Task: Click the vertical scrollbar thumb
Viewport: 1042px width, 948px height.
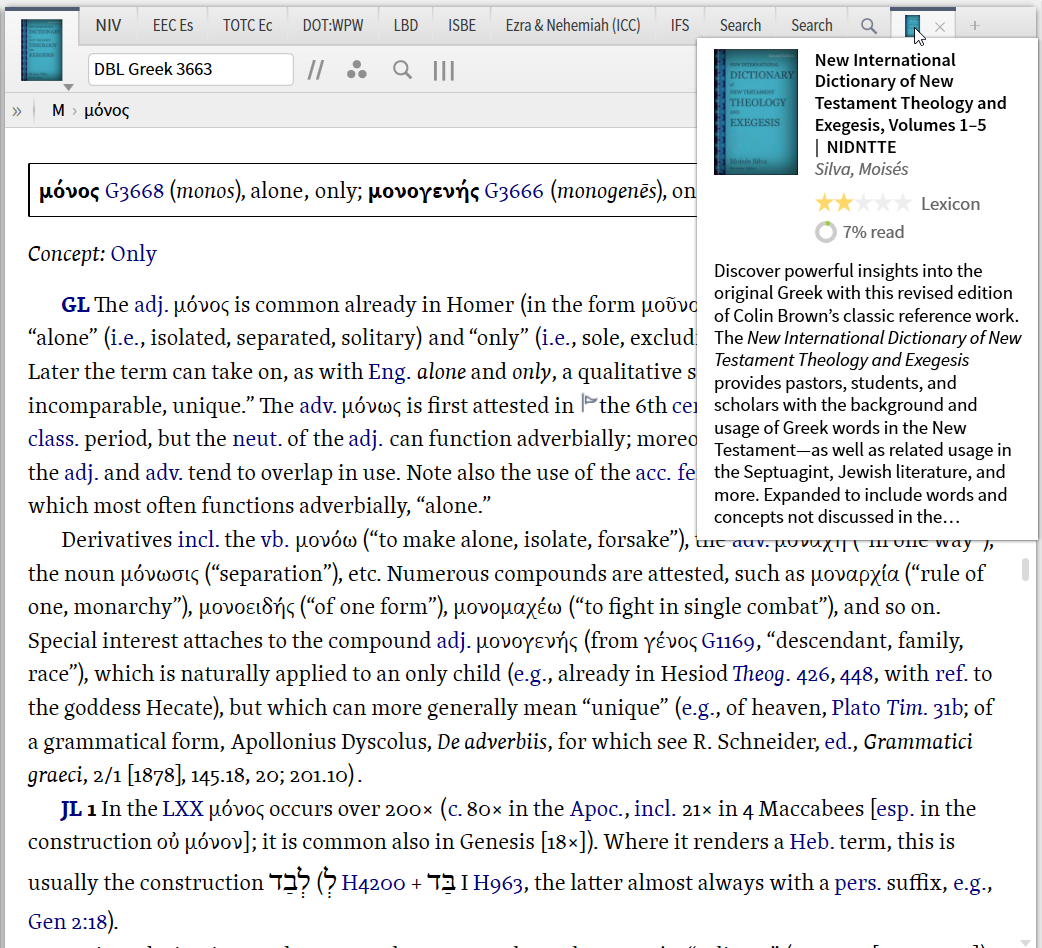Action: click(1025, 569)
